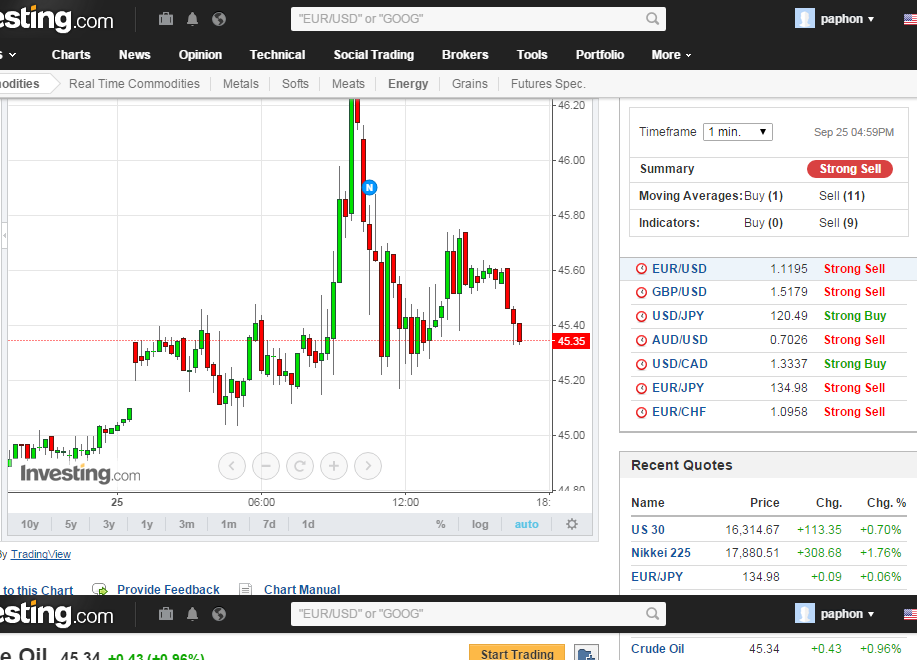Click the clock icon beside USD/JPY
This screenshot has height=660, width=917.
tap(642, 316)
